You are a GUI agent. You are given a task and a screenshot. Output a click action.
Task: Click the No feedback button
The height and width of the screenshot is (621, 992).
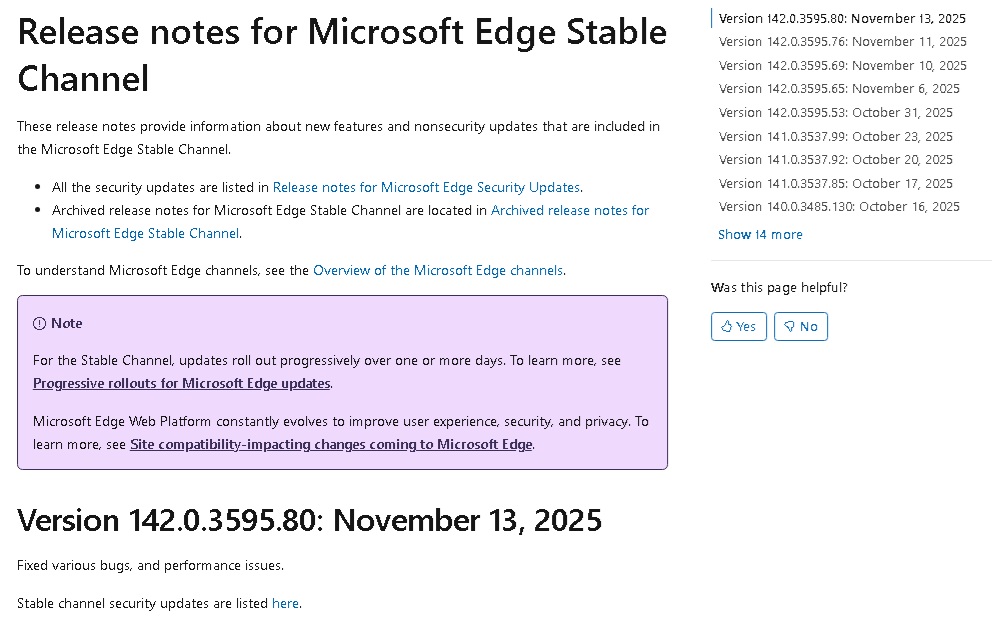[x=800, y=326]
